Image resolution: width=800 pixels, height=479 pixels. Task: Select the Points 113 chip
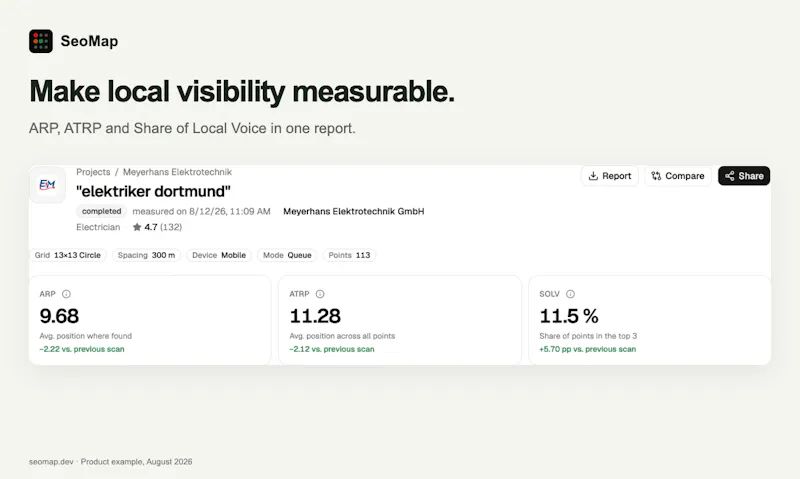349,255
